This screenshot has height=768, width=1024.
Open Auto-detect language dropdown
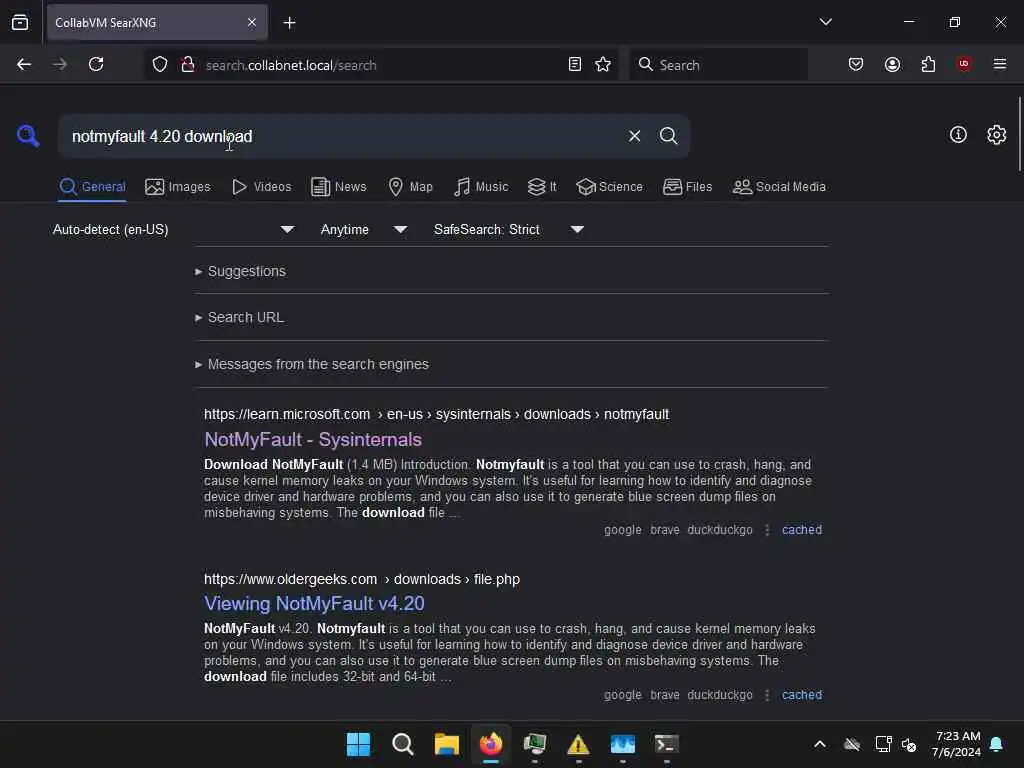pos(173,229)
